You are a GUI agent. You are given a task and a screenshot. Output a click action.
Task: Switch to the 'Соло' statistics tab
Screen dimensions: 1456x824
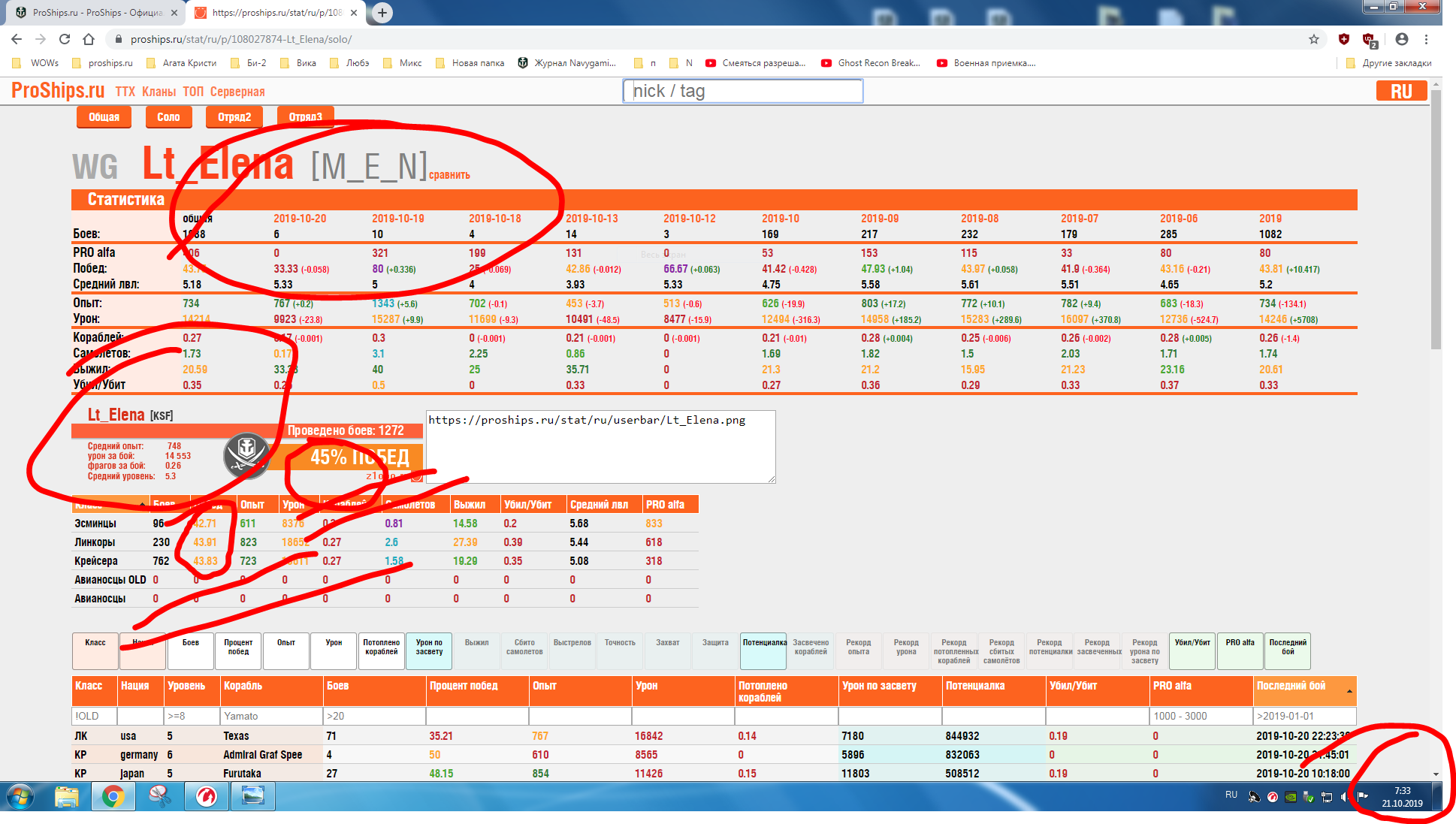point(168,117)
